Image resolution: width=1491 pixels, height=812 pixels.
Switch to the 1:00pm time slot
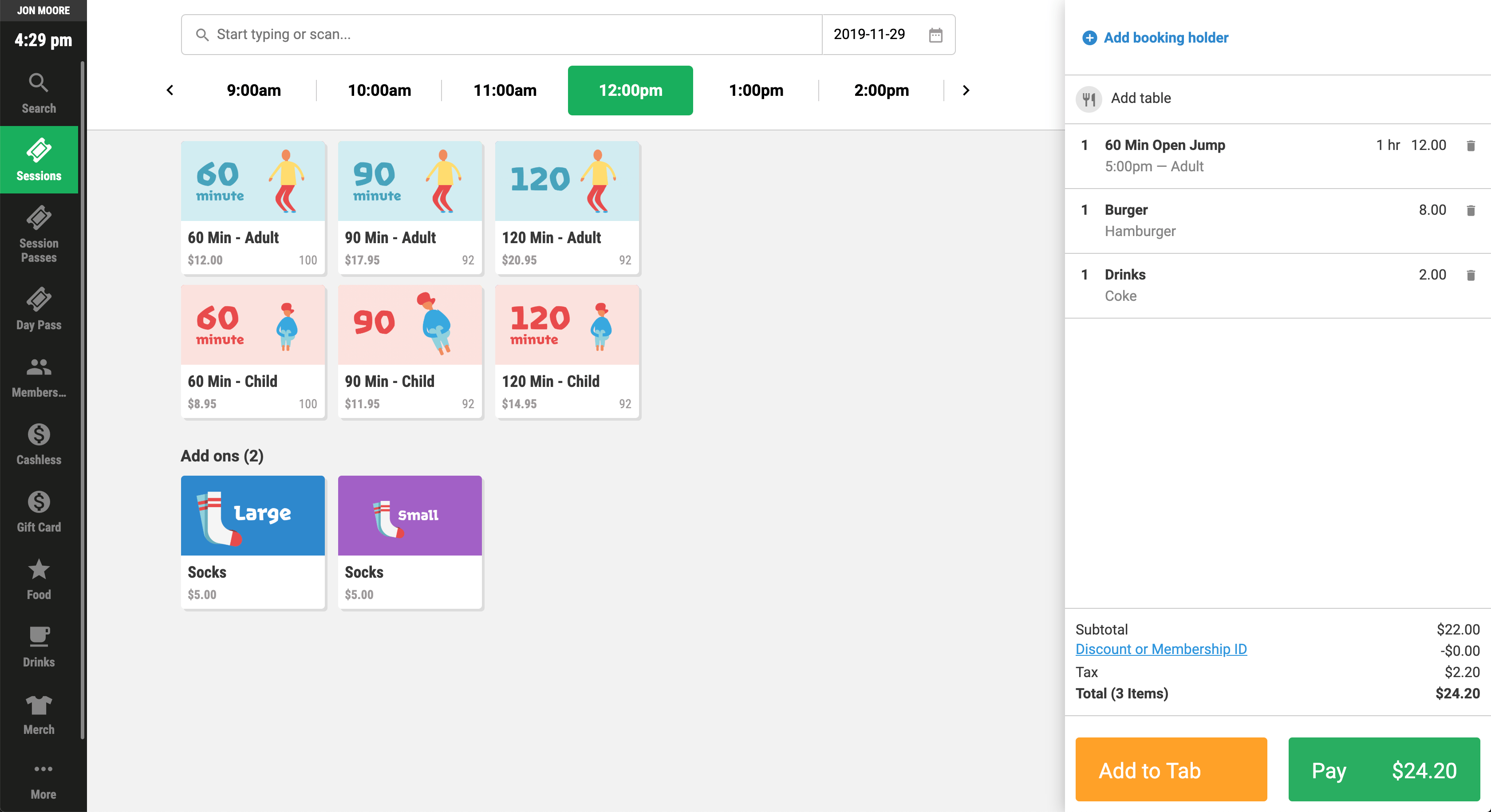coord(756,90)
